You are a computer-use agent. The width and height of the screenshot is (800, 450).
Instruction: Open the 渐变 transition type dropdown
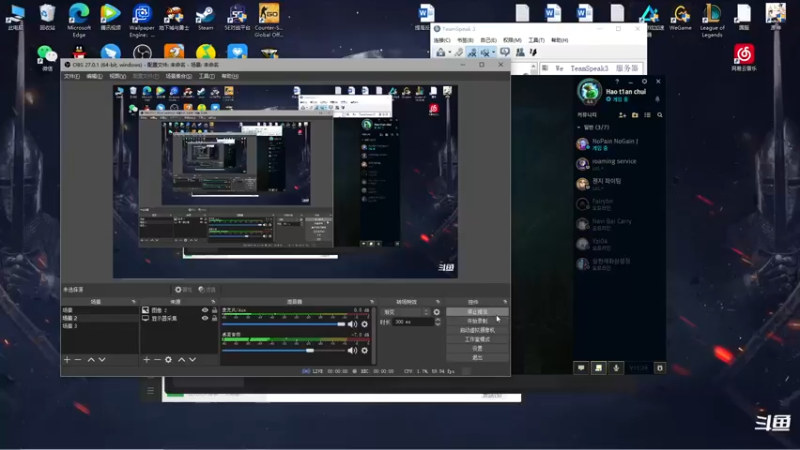click(x=406, y=312)
